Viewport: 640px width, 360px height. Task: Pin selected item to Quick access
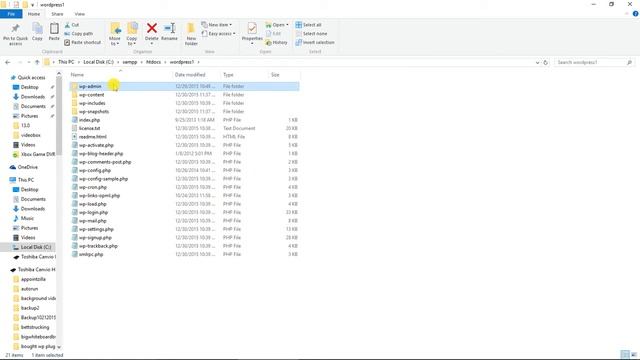[x=16, y=34]
